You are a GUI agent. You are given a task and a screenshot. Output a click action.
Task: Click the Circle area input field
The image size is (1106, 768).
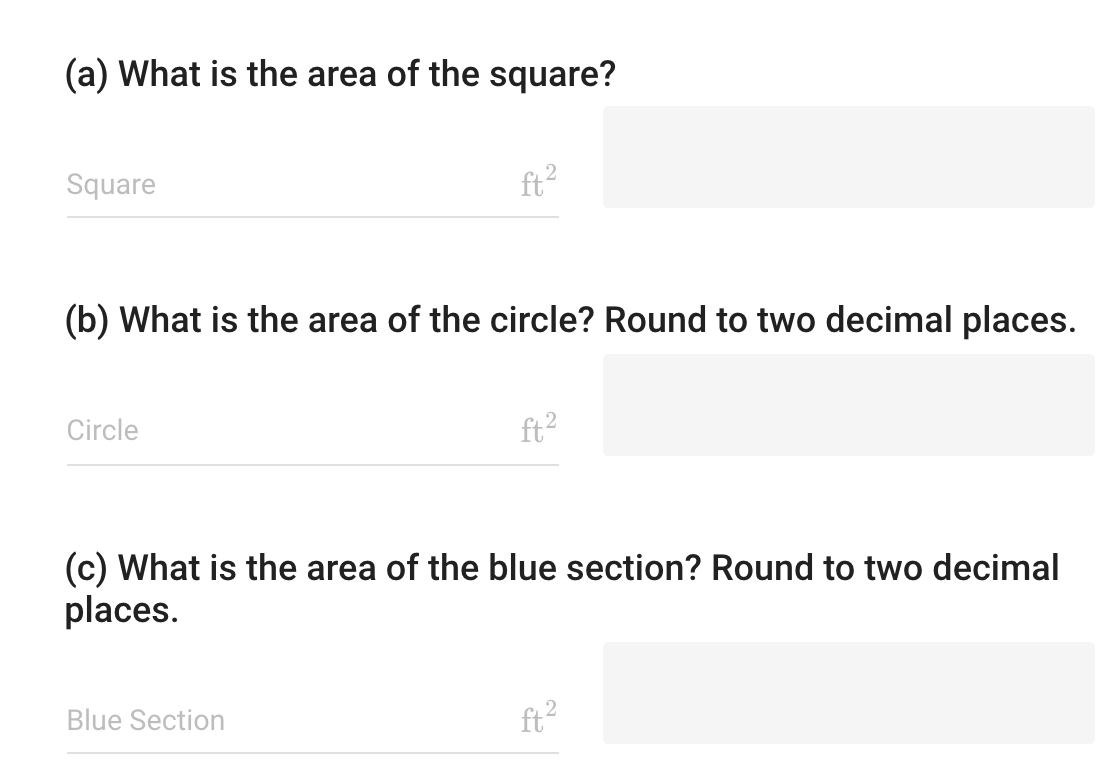pos(300,436)
